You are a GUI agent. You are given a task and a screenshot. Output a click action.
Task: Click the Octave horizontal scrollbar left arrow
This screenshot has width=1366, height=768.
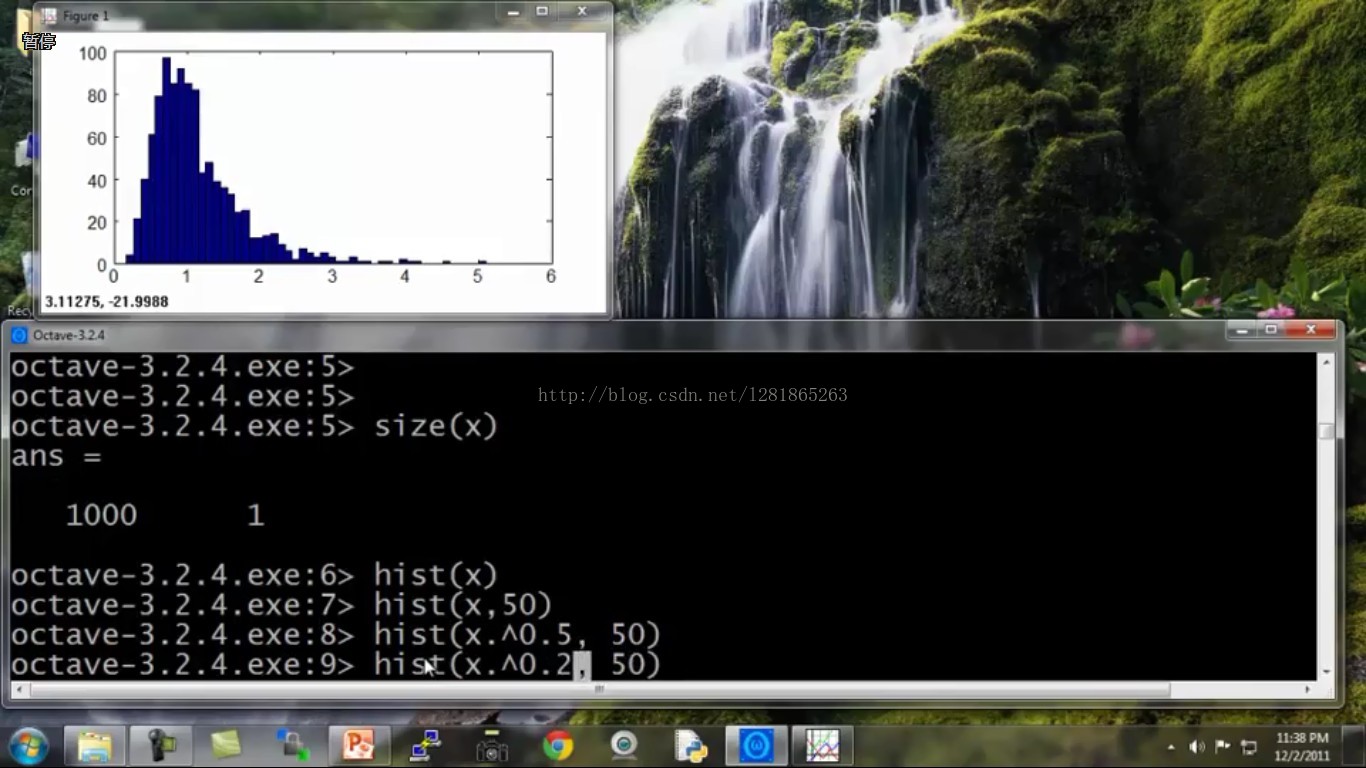click(20, 690)
